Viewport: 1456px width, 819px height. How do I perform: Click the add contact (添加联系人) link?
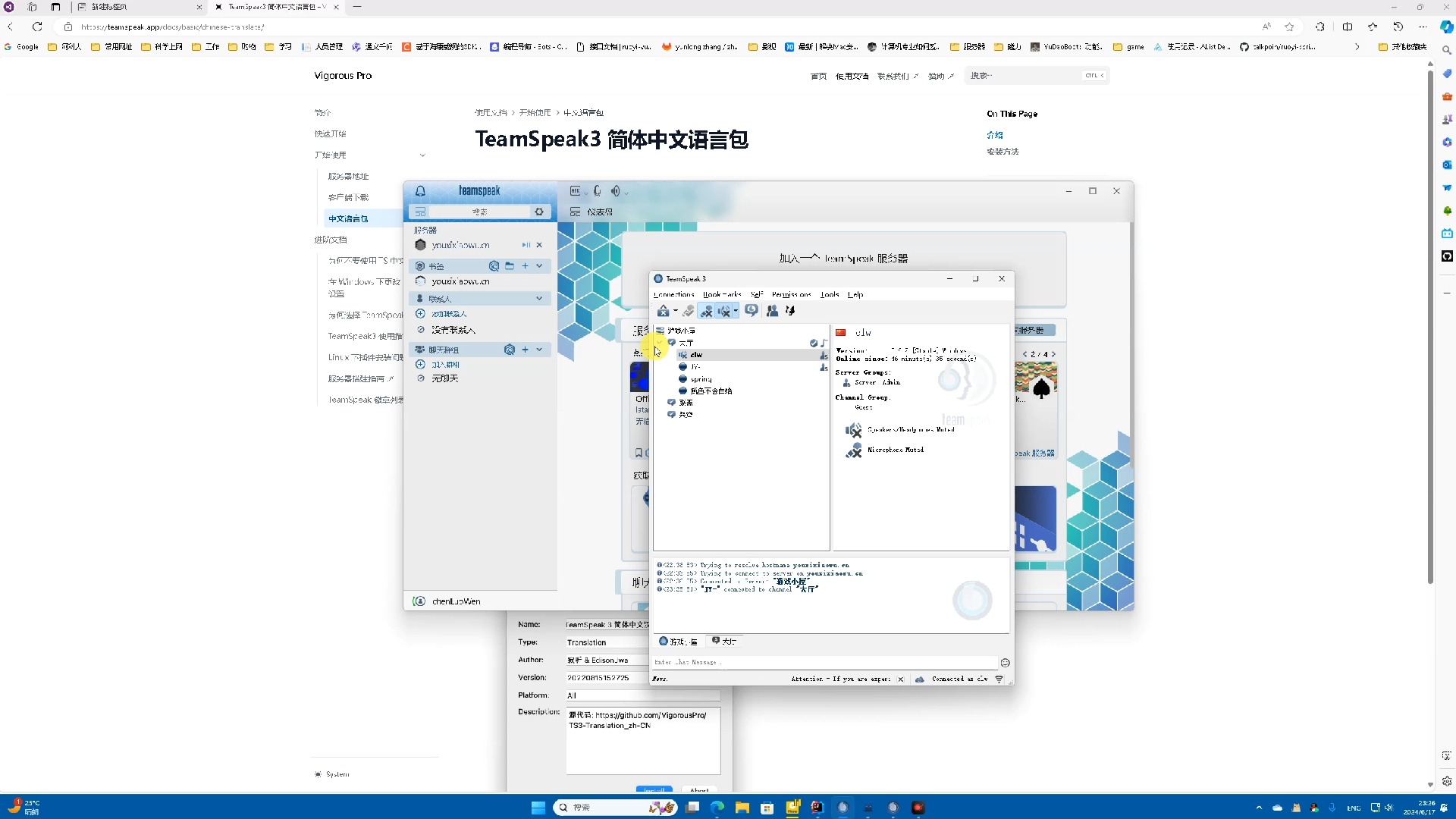point(449,314)
